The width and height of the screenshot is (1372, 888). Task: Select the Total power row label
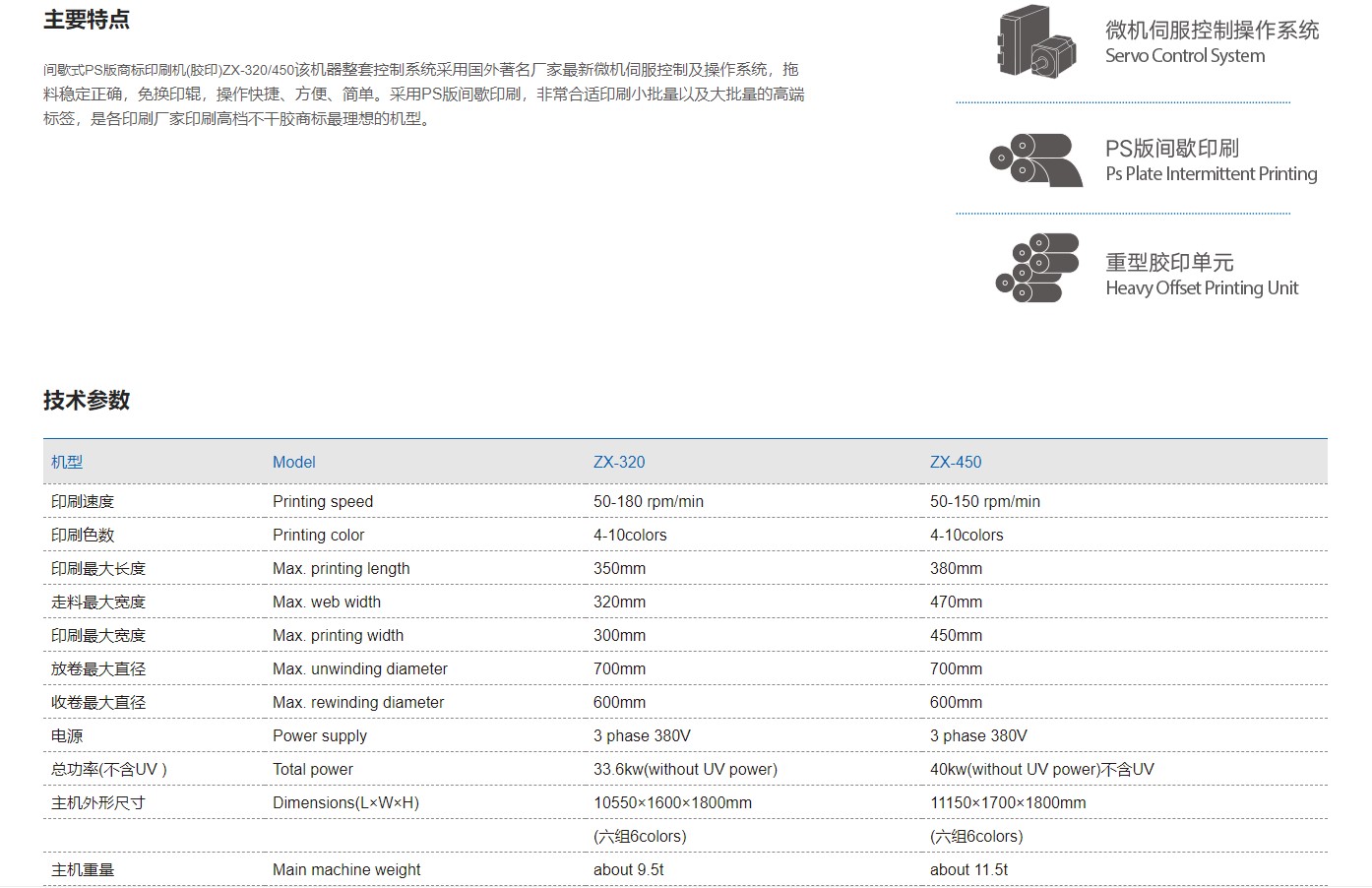(313, 769)
